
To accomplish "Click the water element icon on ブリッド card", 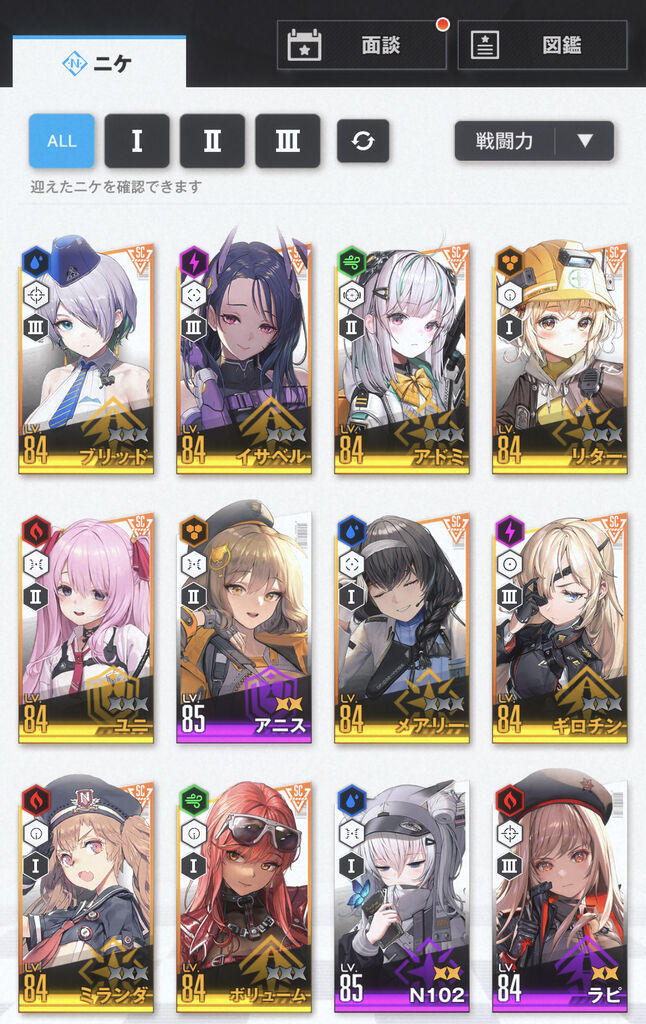I will 36,263.
